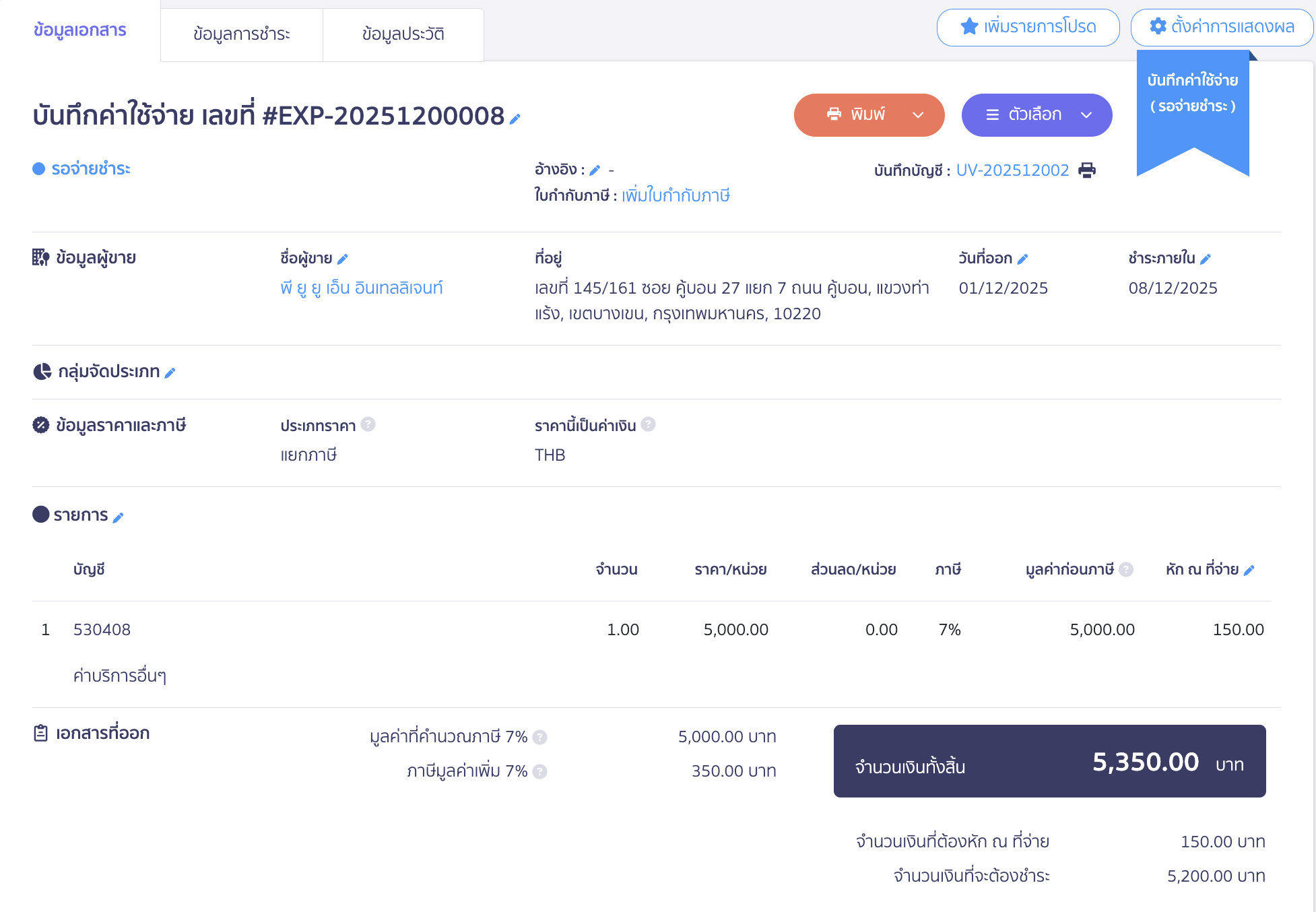Click edit pencil beside ชำระภายใน
The image size is (1316, 912).
coord(1206,259)
